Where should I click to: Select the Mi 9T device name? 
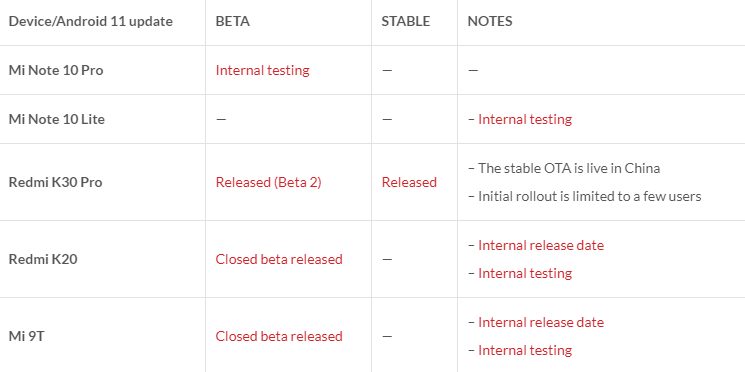[27, 336]
